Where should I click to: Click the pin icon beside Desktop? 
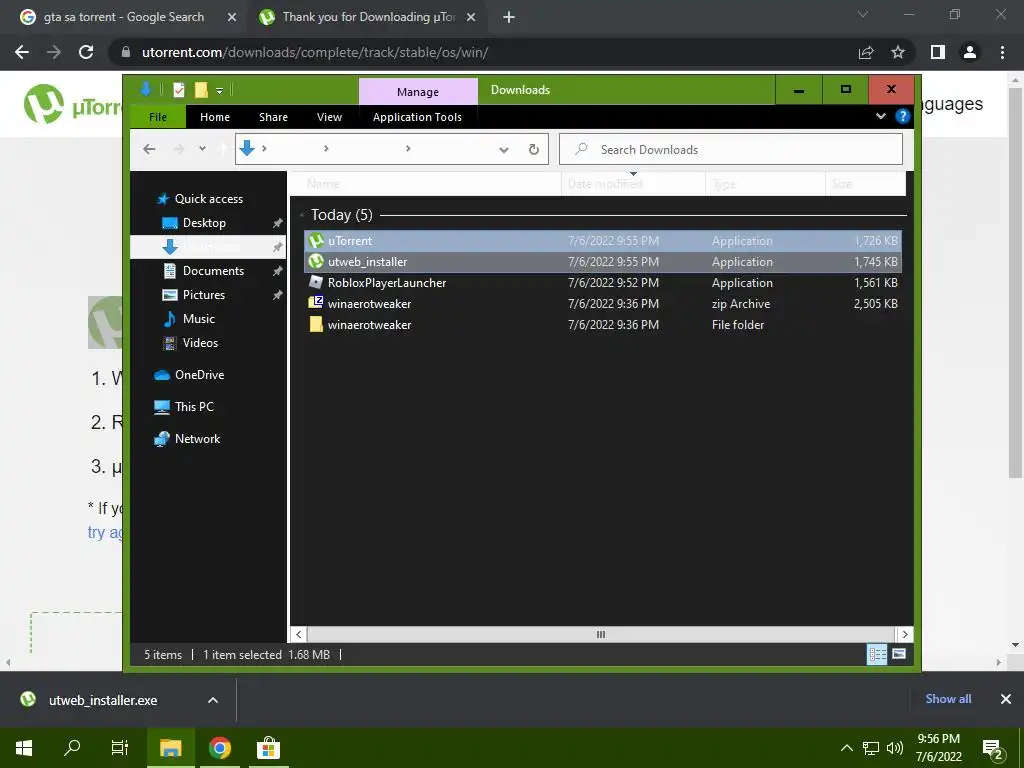[278, 223]
